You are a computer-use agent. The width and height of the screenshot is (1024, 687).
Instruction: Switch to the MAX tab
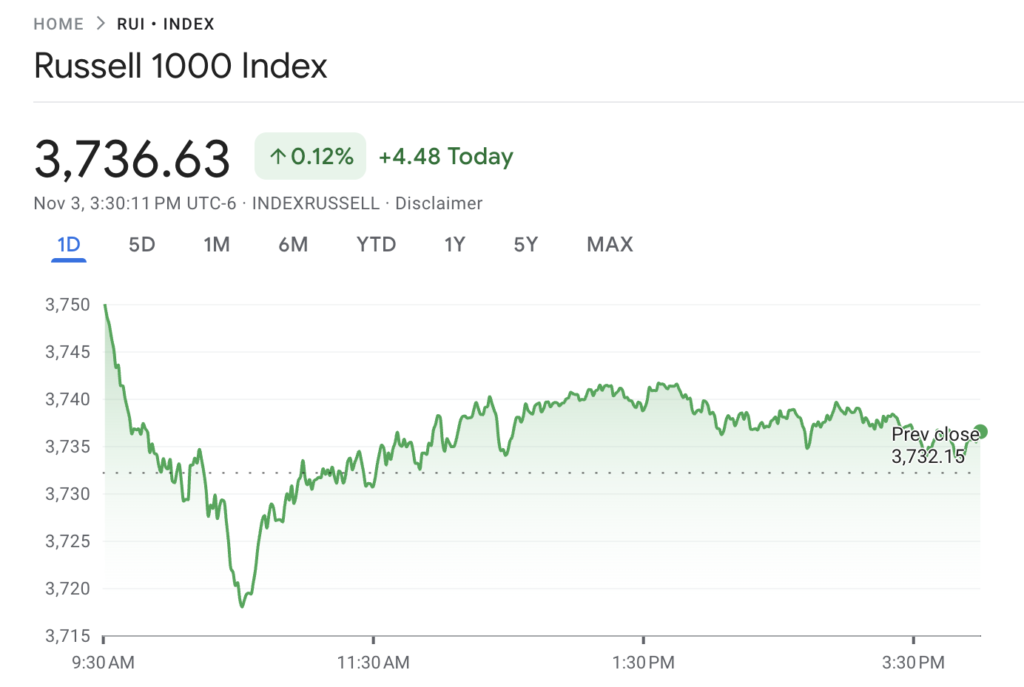[609, 244]
